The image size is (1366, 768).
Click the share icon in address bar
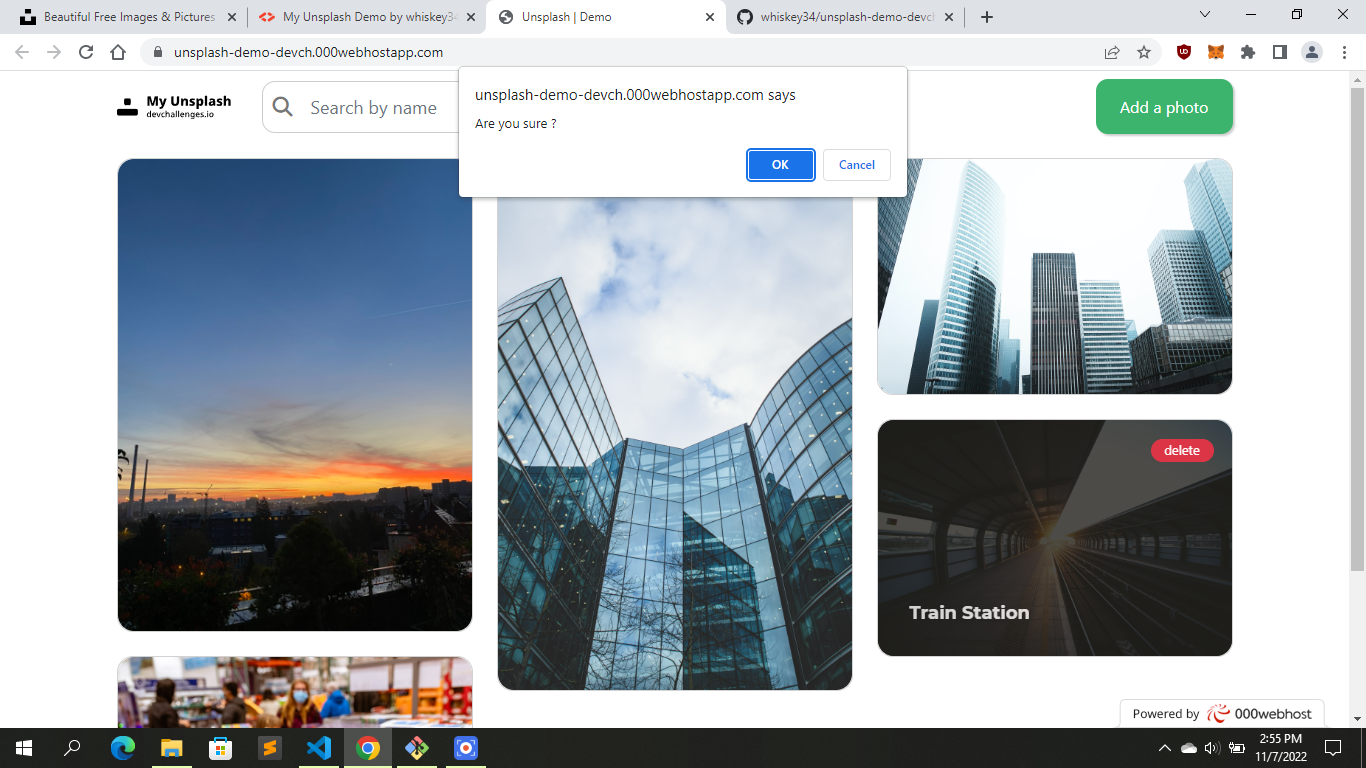click(1111, 52)
